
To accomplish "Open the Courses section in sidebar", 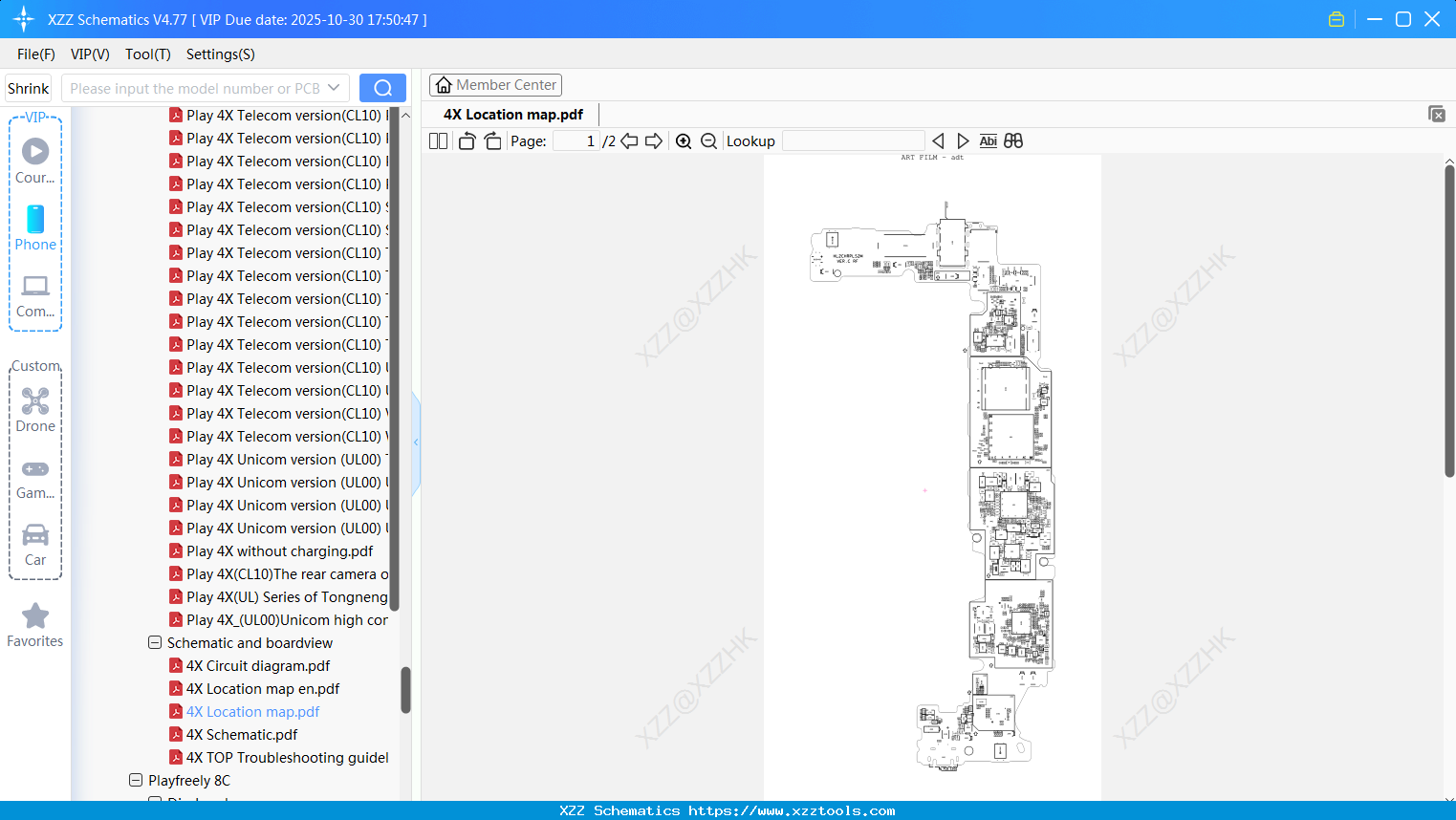I will (35, 162).
